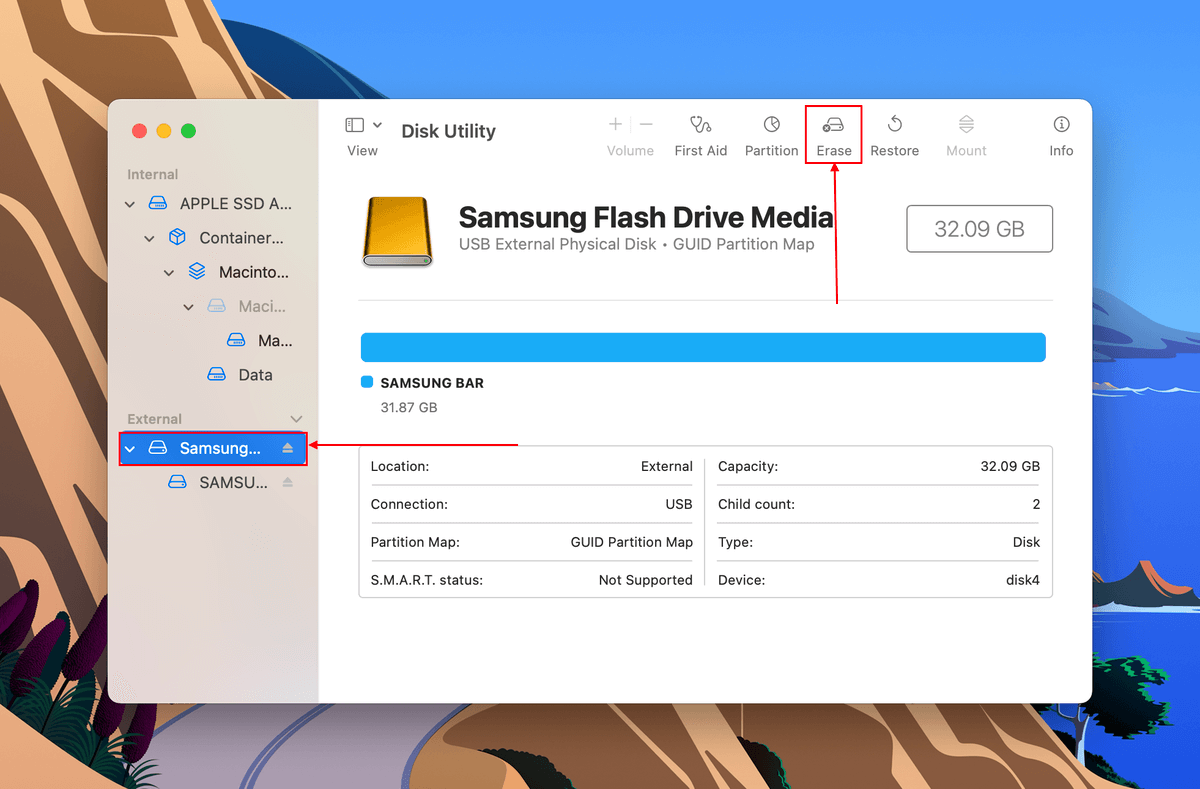Run First Aid on the disk
Image resolution: width=1200 pixels, height=789 pixels.
[x=701, y=135]
